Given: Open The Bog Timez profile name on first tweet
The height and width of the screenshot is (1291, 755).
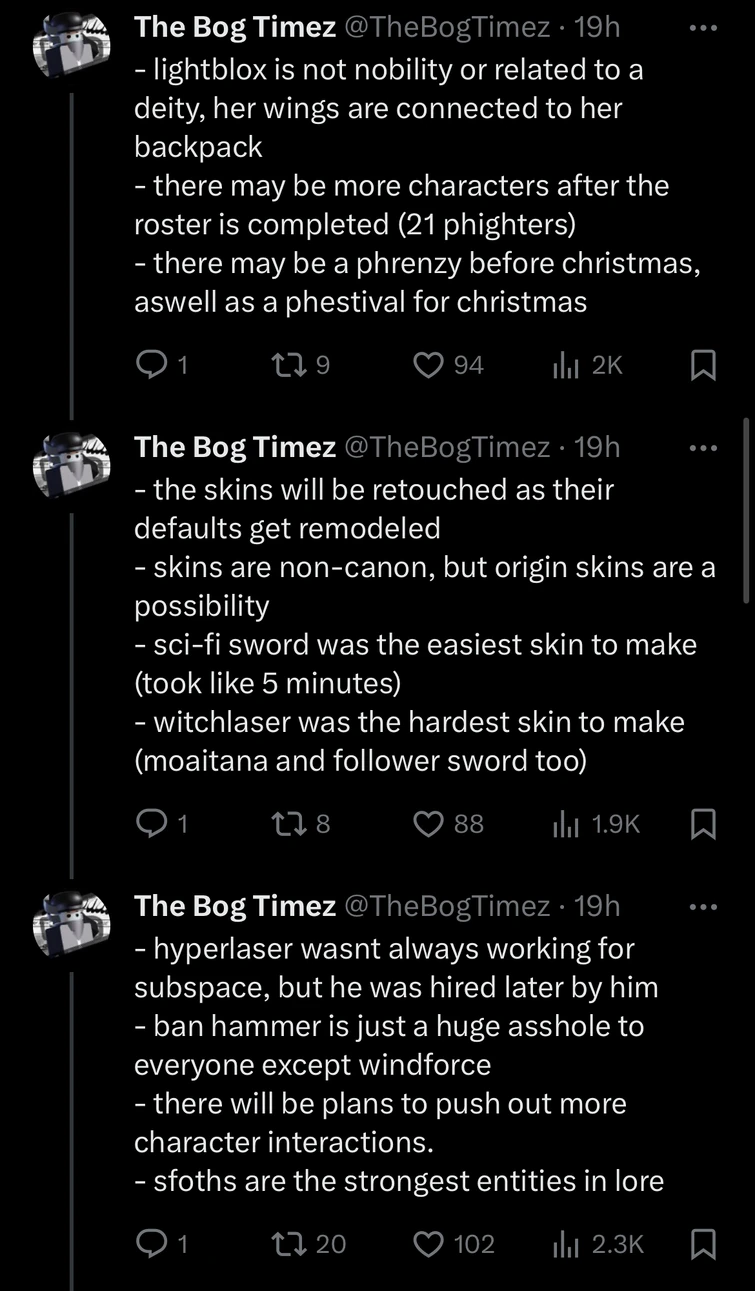Looking at the screenshot, I should tap(235, 28).
